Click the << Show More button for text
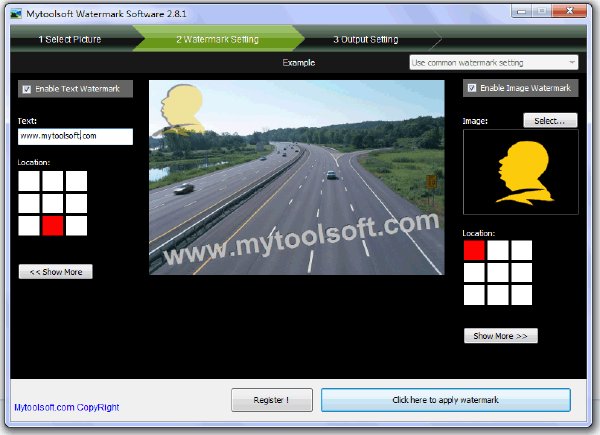 [55, 272]
